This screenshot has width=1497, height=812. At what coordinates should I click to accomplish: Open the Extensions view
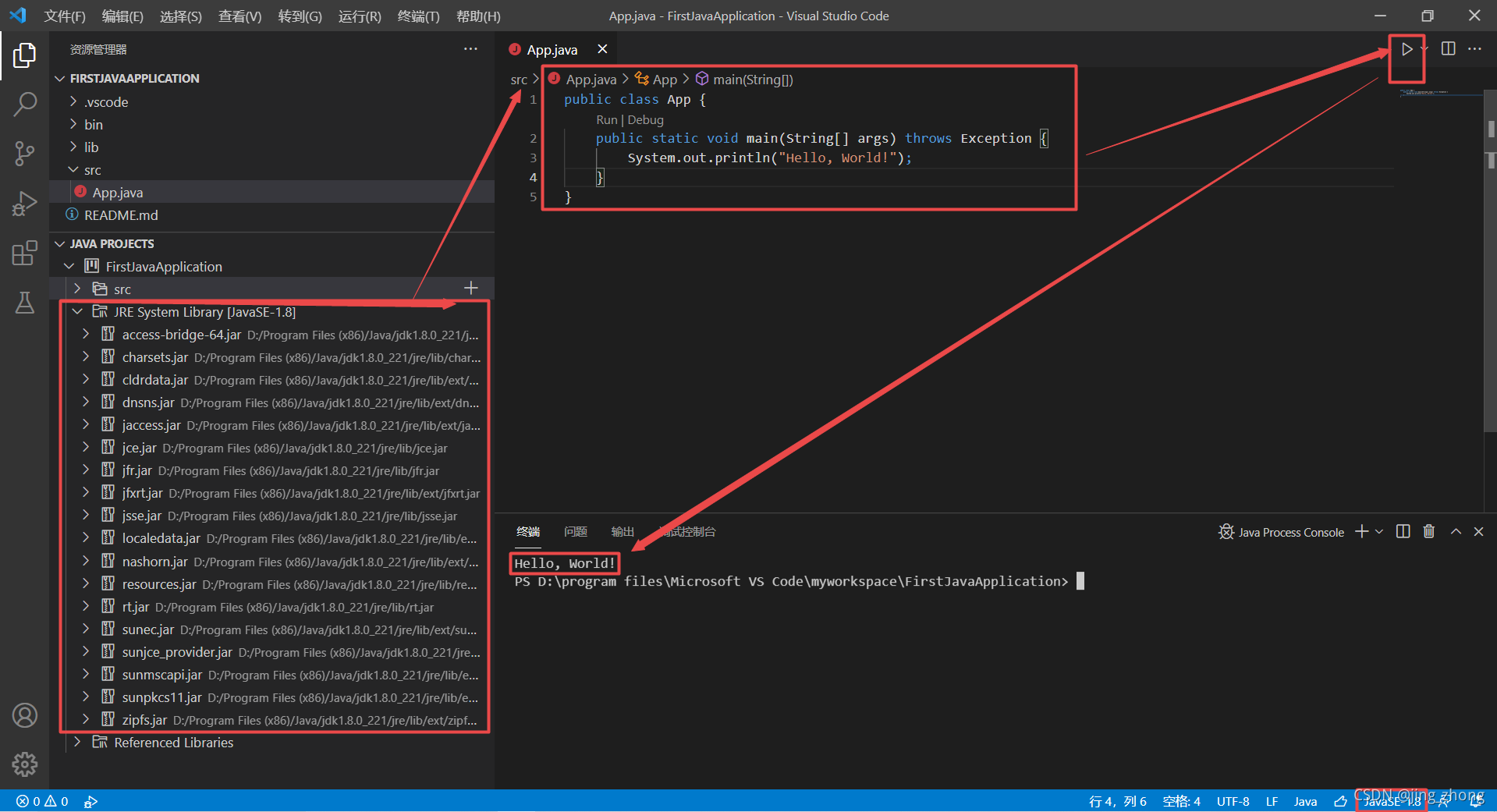(24, 253)
